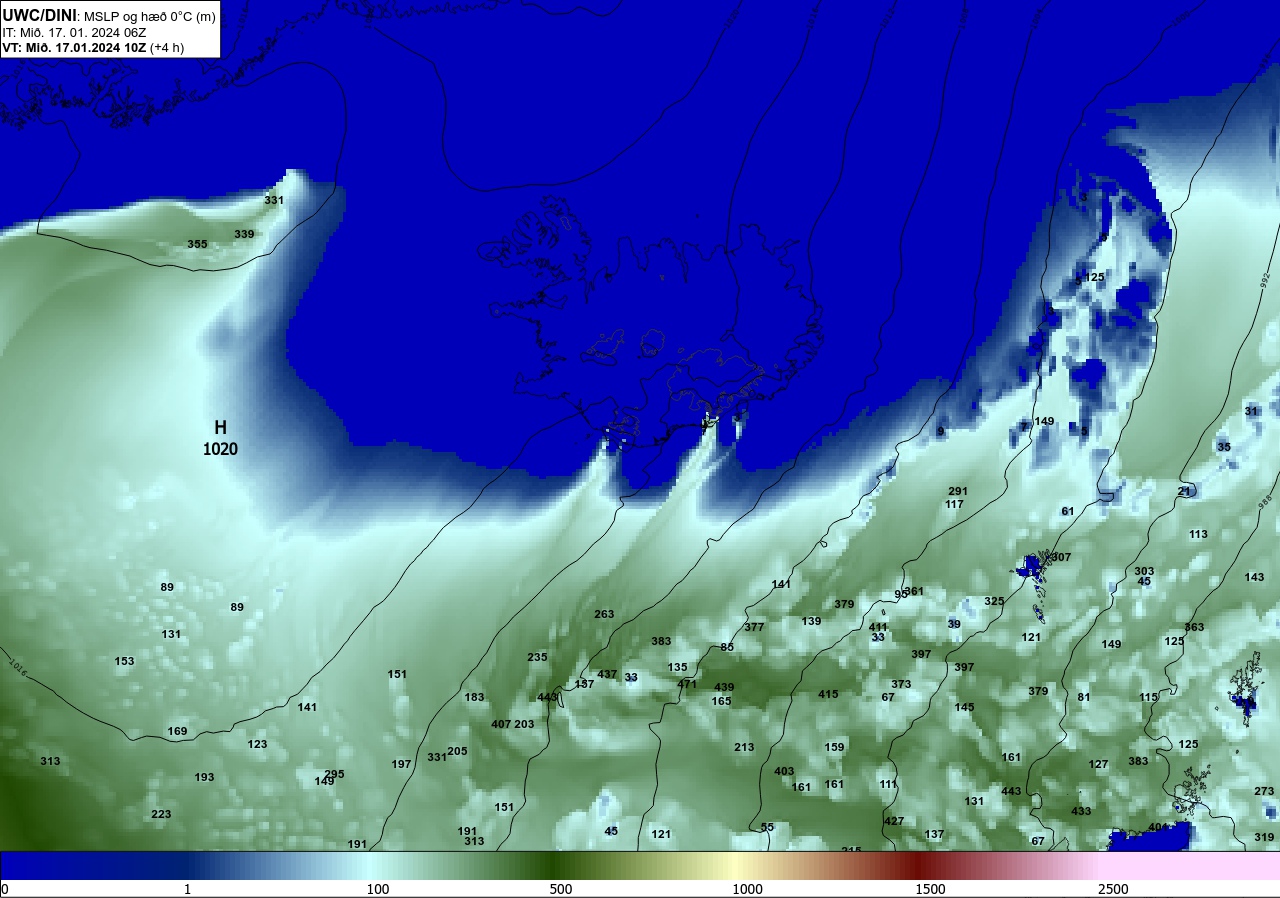Click the 355 height value
Viewport: 1280px width, 898px height.
197,244
